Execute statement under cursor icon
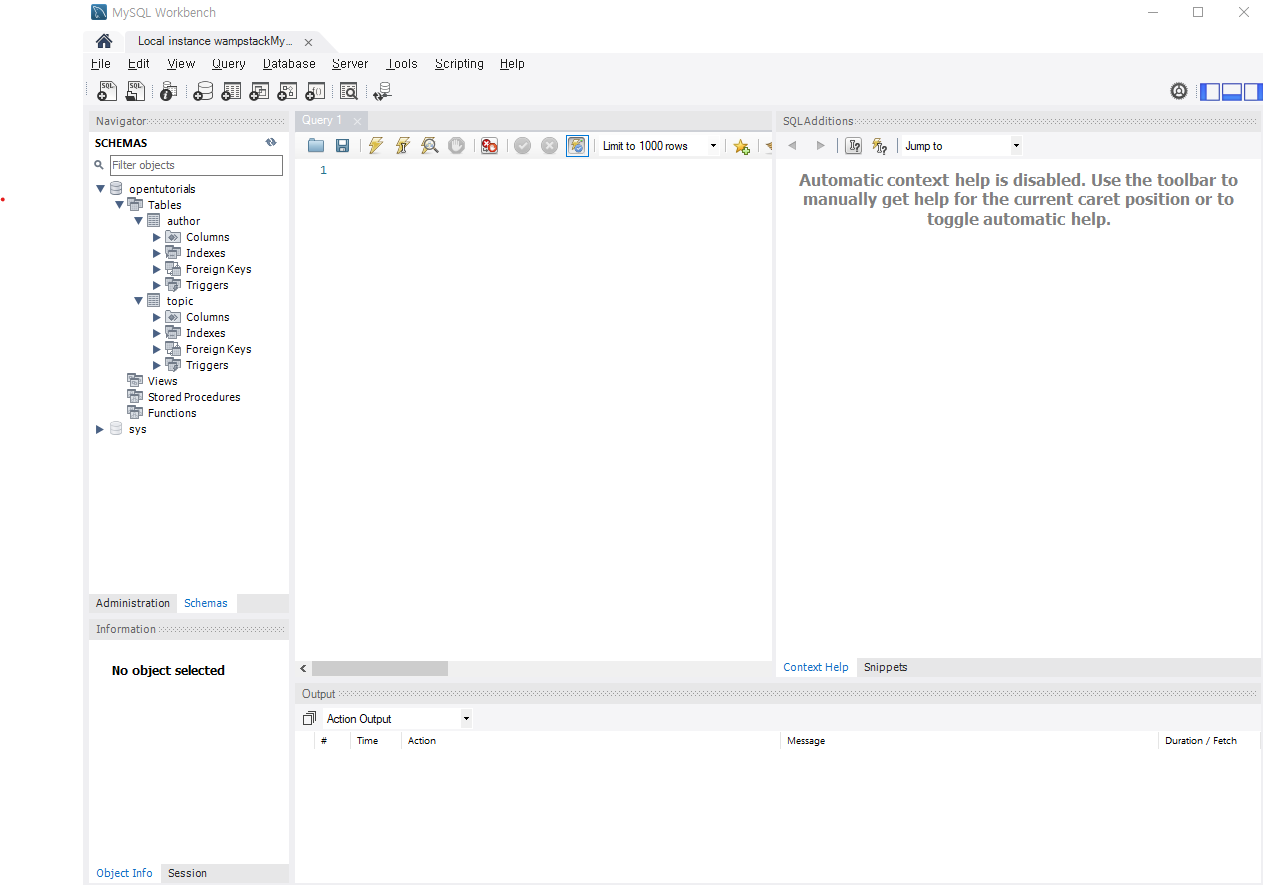This screenshot has height=885, width=1263. pos(402,146)
